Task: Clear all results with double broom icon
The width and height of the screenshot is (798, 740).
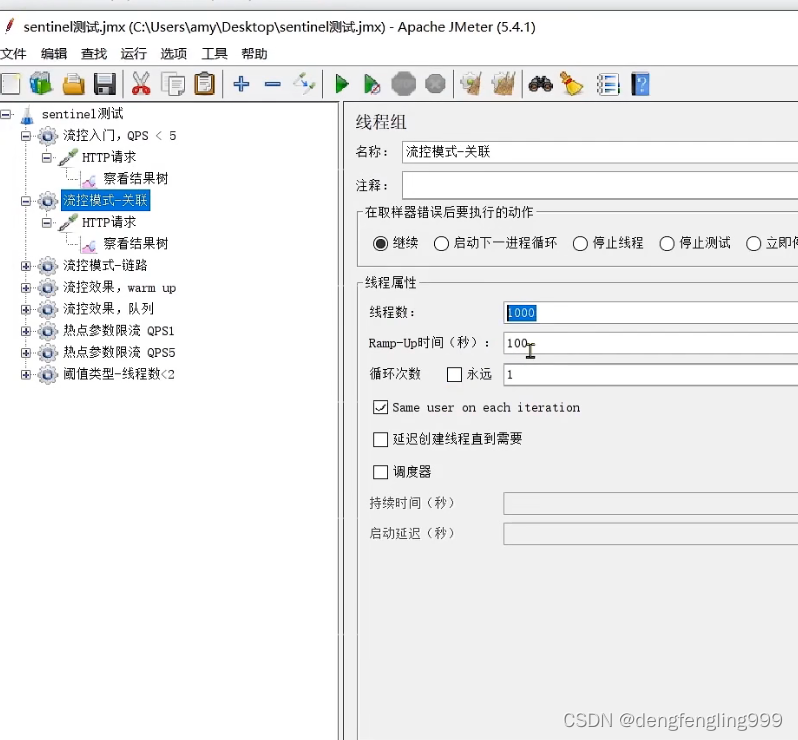Action: pos(504,84)
